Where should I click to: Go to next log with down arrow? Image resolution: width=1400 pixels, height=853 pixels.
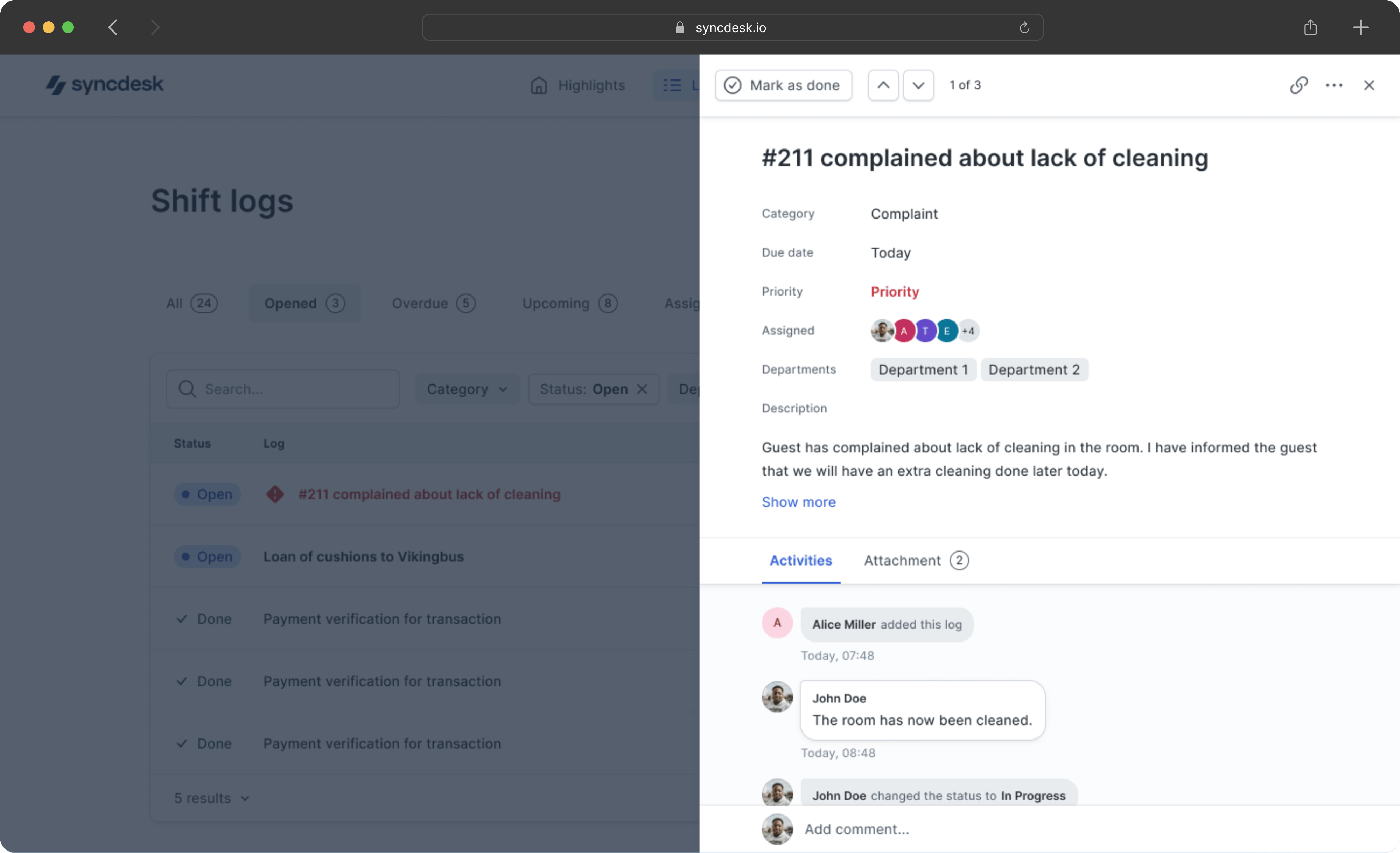click(x=918, y=85)
